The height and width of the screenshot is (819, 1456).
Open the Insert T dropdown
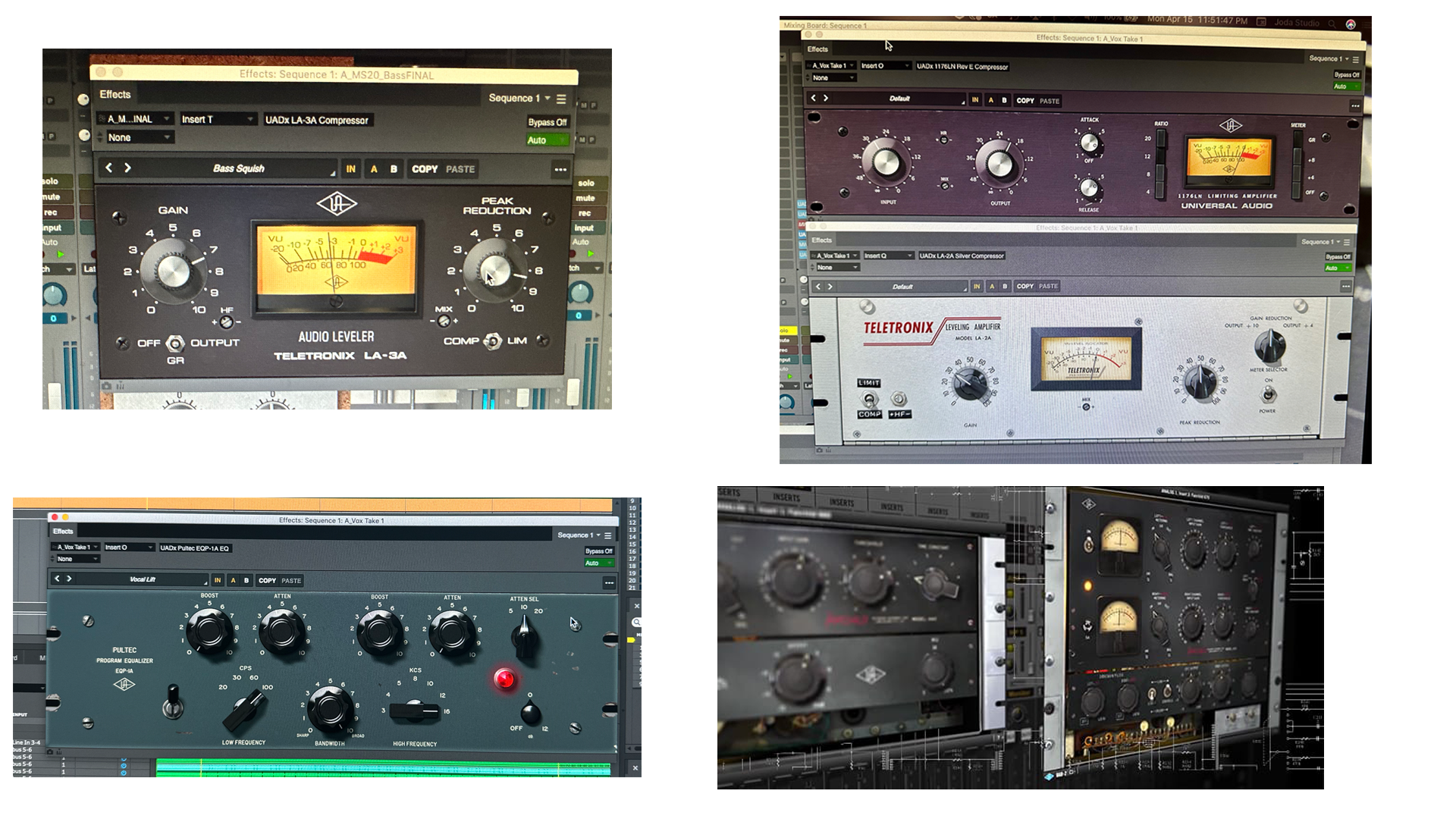point(218,119)
